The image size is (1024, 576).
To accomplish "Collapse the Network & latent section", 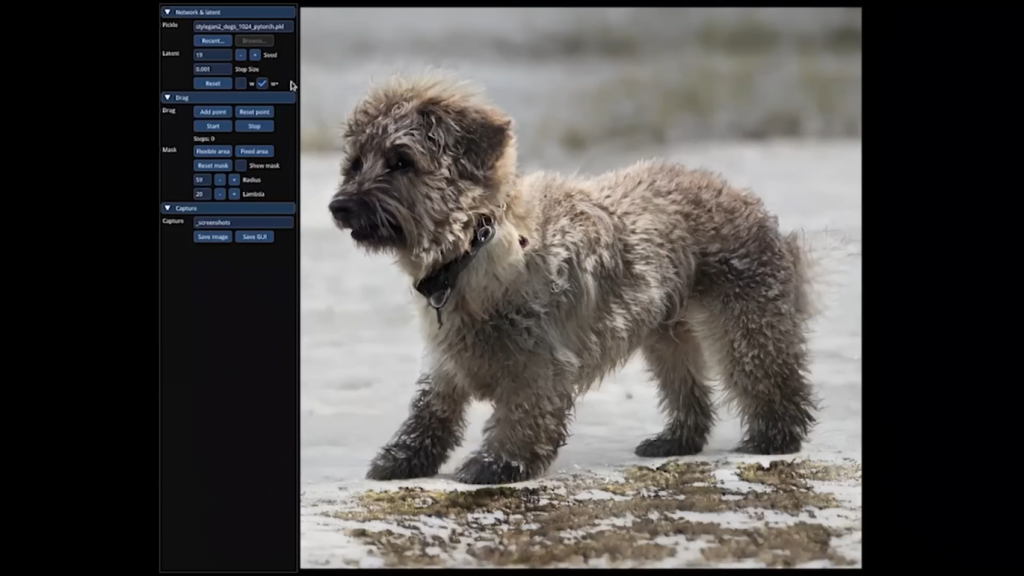I will click(x=168, y=12).
